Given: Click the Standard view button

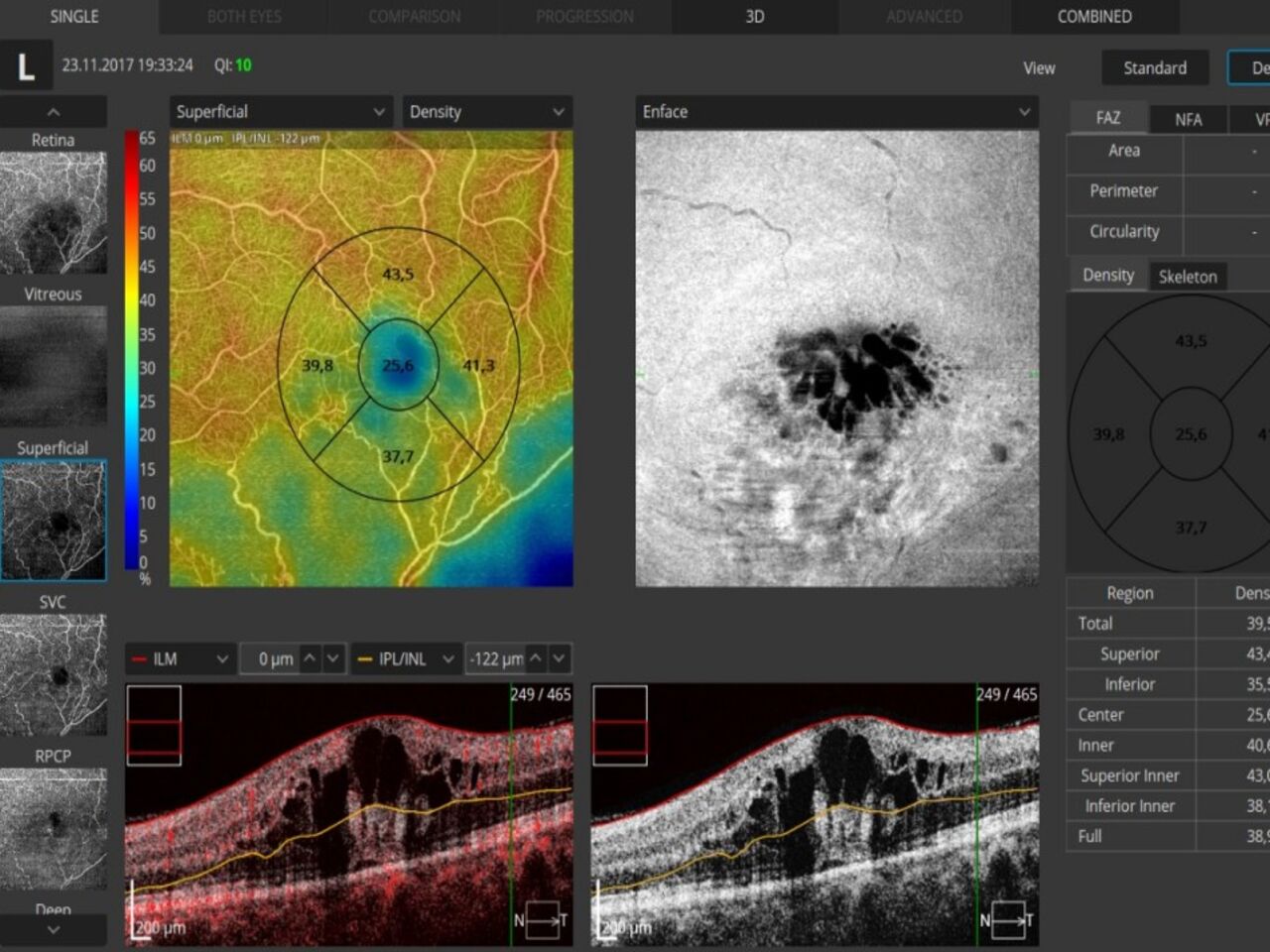Looking at the screenshot, I should click(1155, 67).
